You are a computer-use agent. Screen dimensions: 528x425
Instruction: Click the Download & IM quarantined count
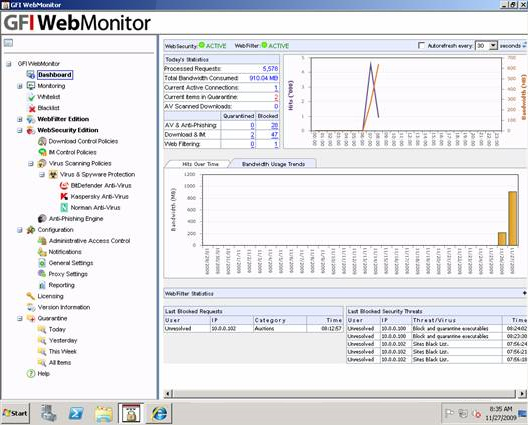252,135
